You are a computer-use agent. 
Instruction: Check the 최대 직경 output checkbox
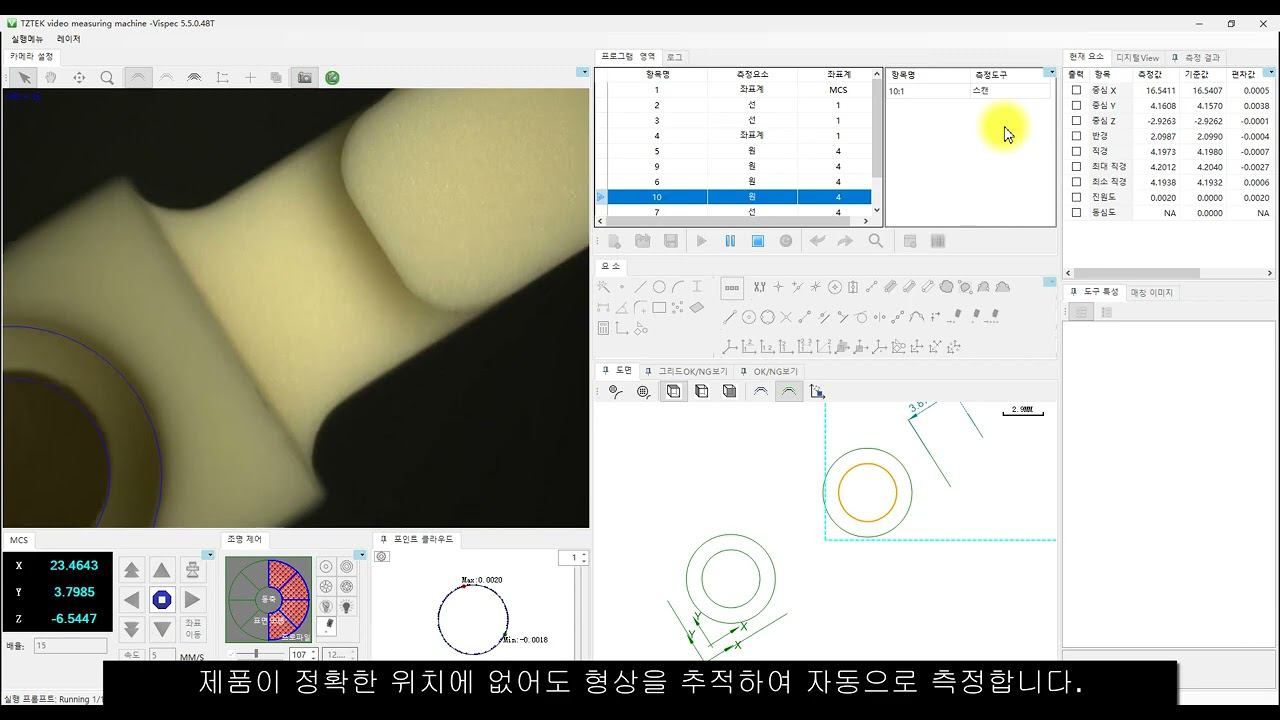(1076, 167)
